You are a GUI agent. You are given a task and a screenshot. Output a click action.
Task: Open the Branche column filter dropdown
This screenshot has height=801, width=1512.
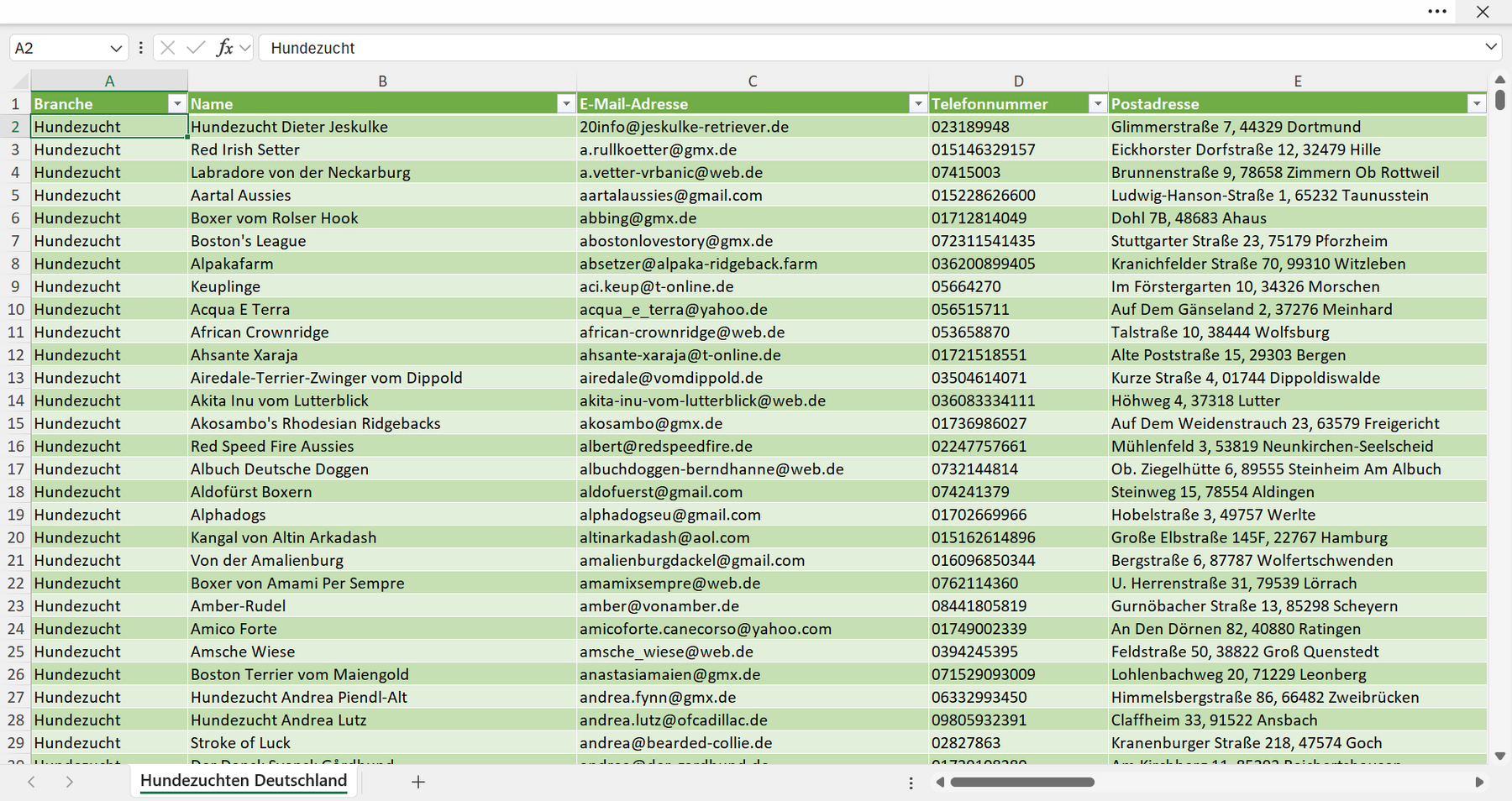[176, 103]
